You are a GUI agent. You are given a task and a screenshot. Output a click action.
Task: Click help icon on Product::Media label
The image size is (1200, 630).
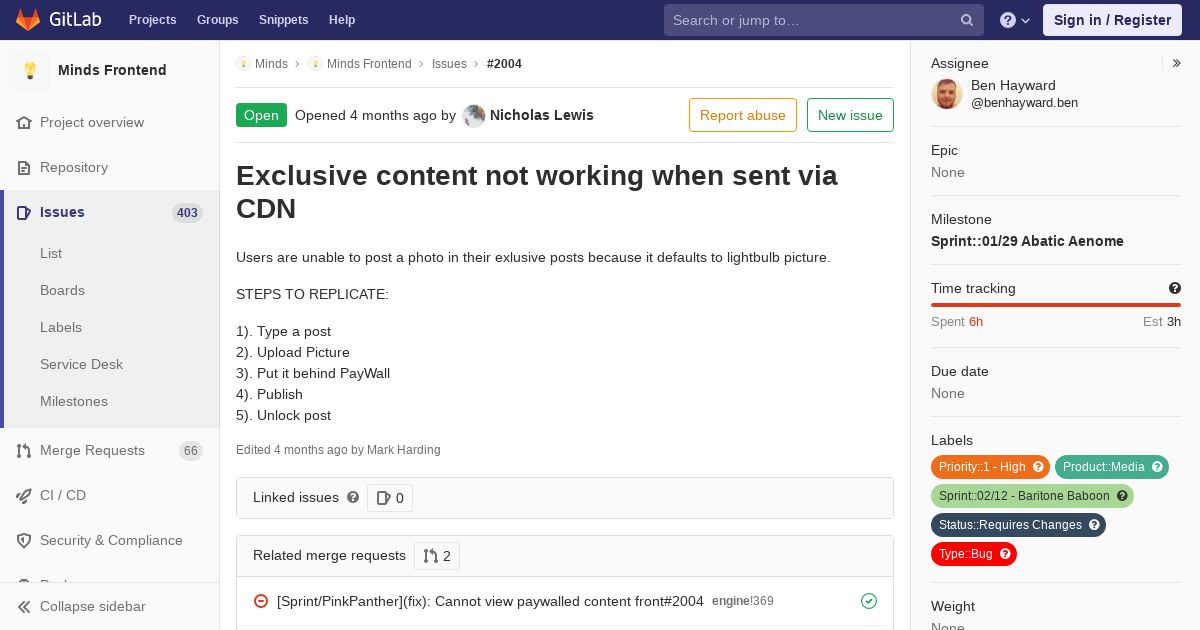click(1157, 467)
